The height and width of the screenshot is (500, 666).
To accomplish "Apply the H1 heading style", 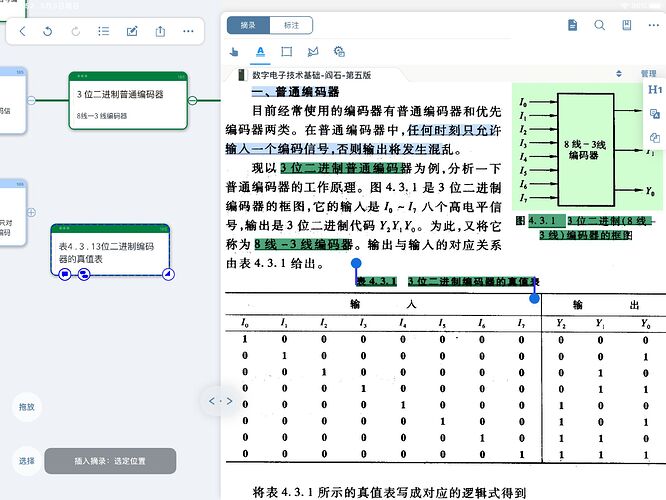I will 655,90.
